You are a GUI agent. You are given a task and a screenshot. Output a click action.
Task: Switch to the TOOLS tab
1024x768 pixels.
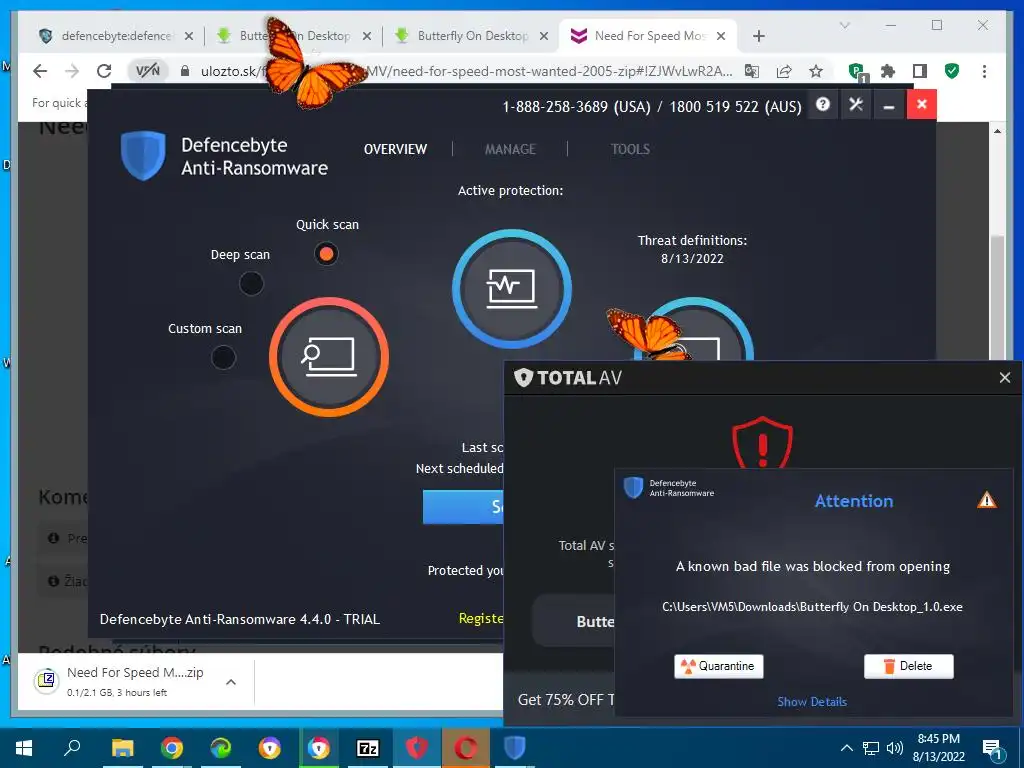(630, 150)
